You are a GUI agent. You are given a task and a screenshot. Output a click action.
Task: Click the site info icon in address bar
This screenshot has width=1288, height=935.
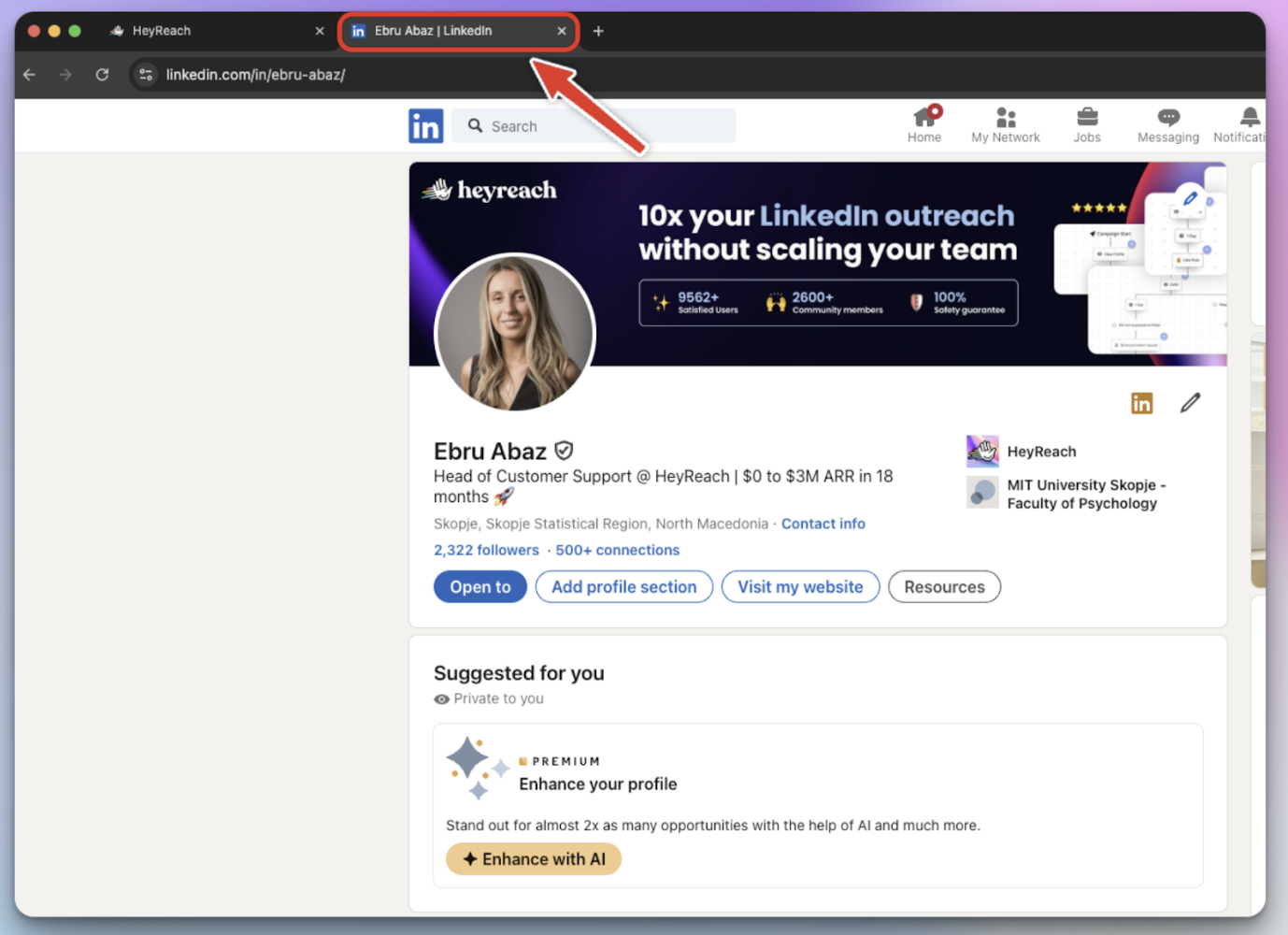tap(146, 75)
